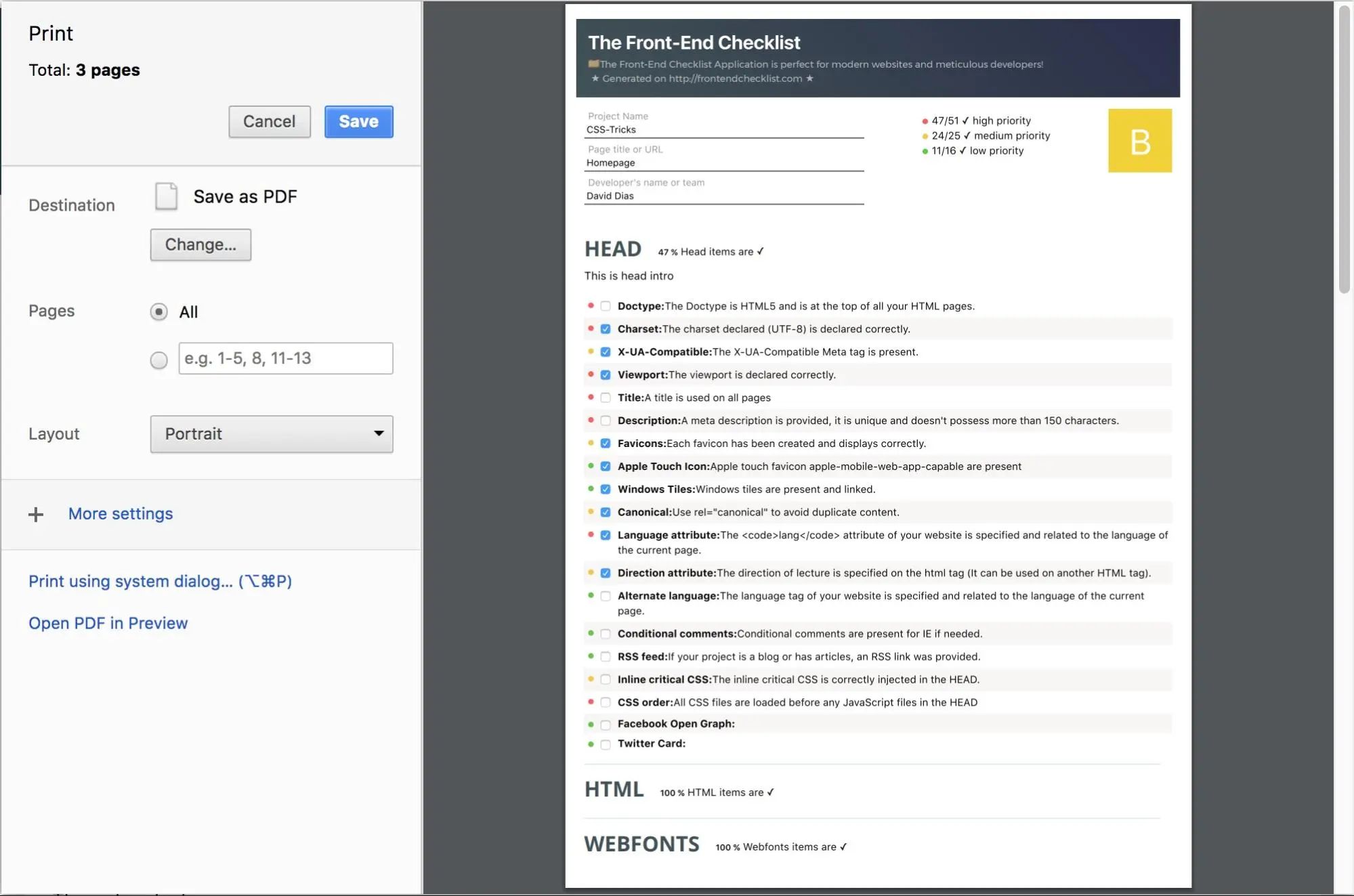
Task: Click '100 % HTML items are ✓' text
Action: 717,792
